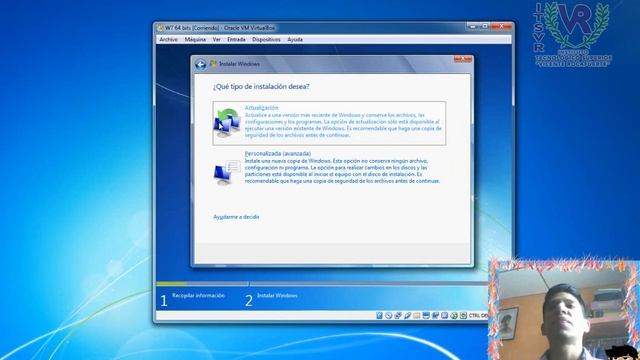This screenshot has height=360, width=640.
Task: Maximize the VirtualBox window
Action: tap(484, 27)
